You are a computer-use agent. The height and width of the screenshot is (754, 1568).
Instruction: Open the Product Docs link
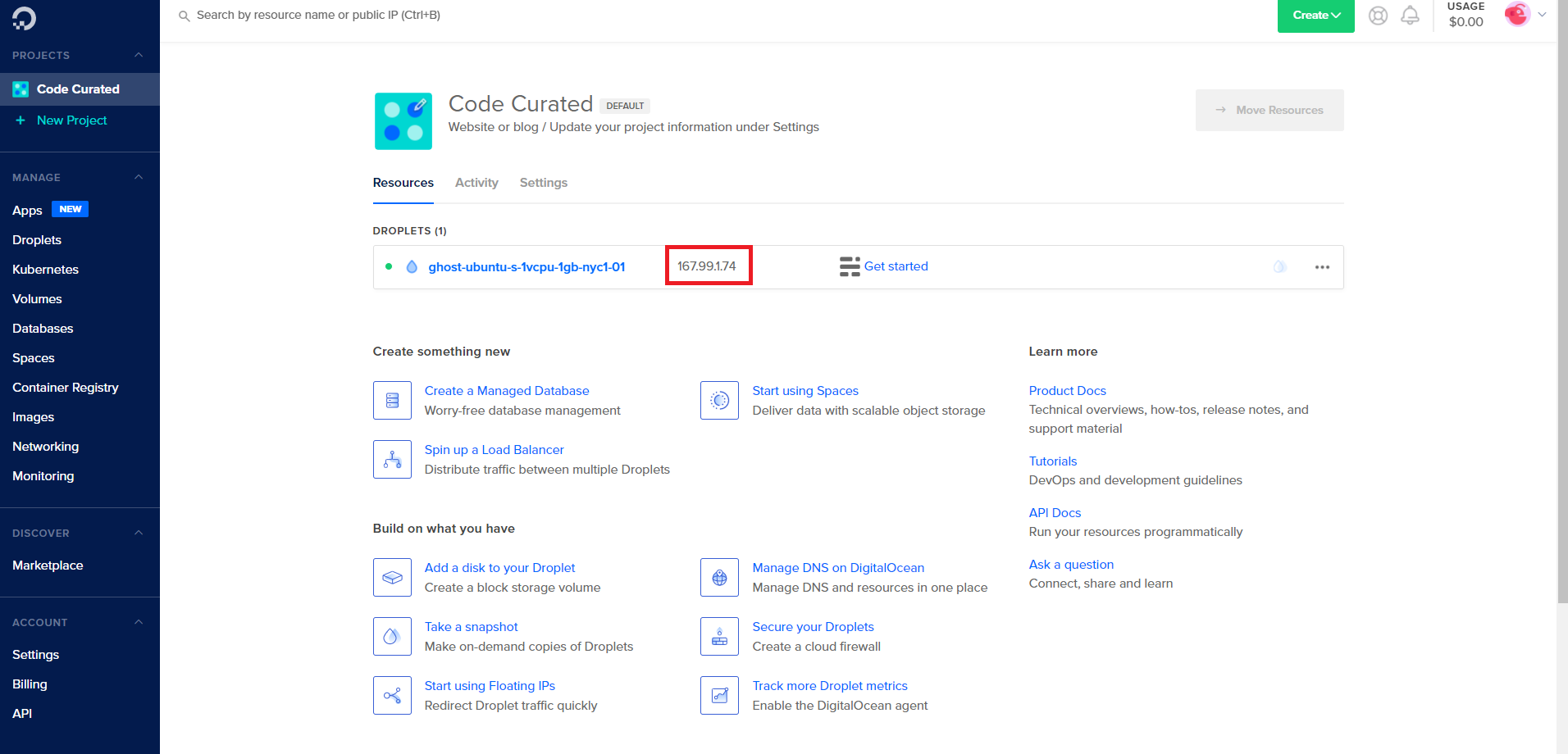[1067, 391]
